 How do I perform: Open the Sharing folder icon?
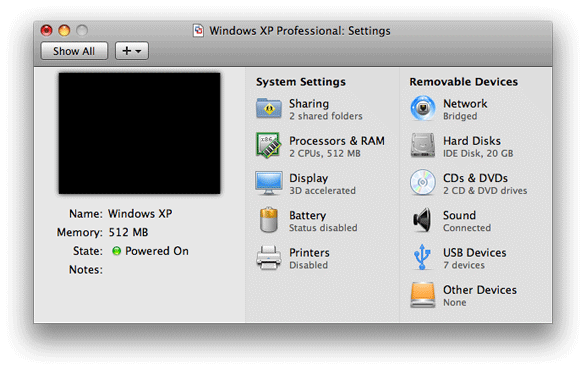coord(268,108)
